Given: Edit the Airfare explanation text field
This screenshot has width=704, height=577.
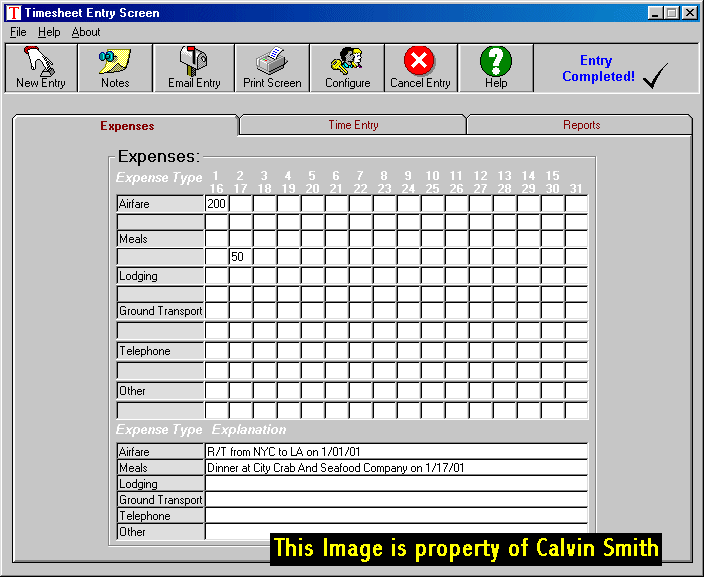Looking at the screenshot, I should point(396,452).
